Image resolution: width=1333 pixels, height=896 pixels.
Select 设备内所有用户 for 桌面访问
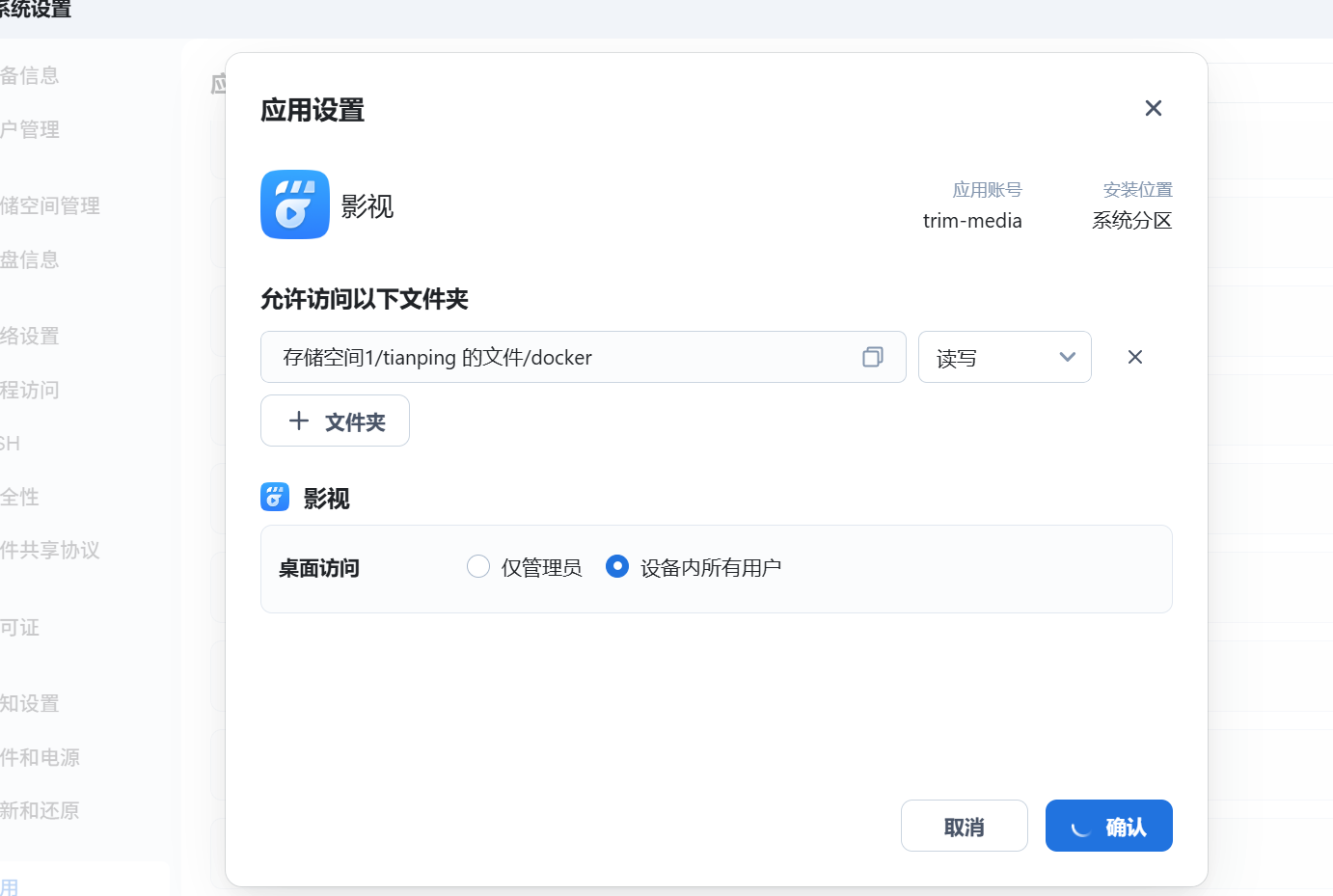(x=616, y=567)
